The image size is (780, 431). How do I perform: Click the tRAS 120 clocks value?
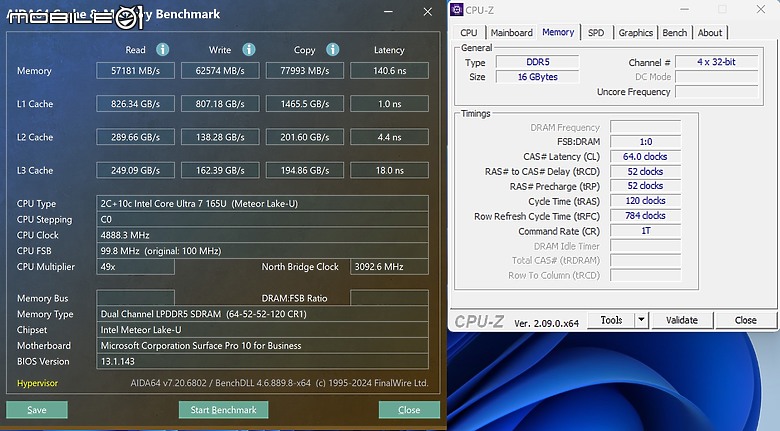(646, 201)
